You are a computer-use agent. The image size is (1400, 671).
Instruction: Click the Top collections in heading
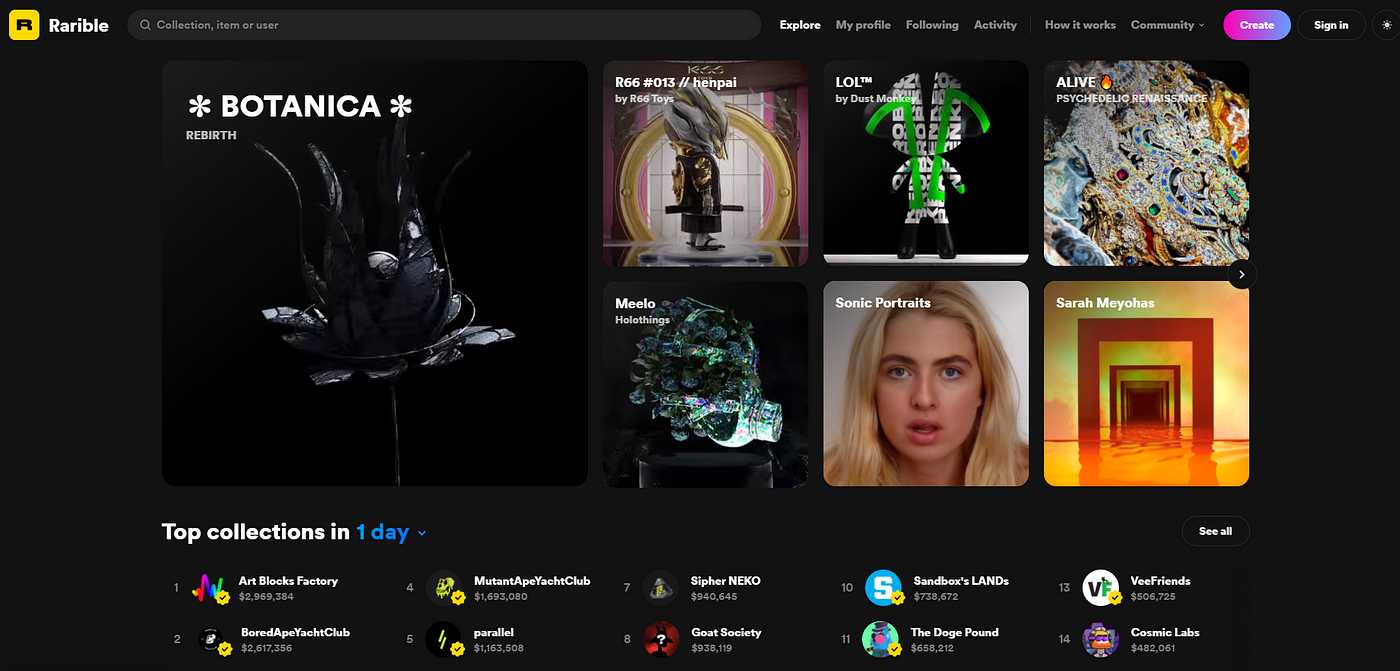[256, 532]
